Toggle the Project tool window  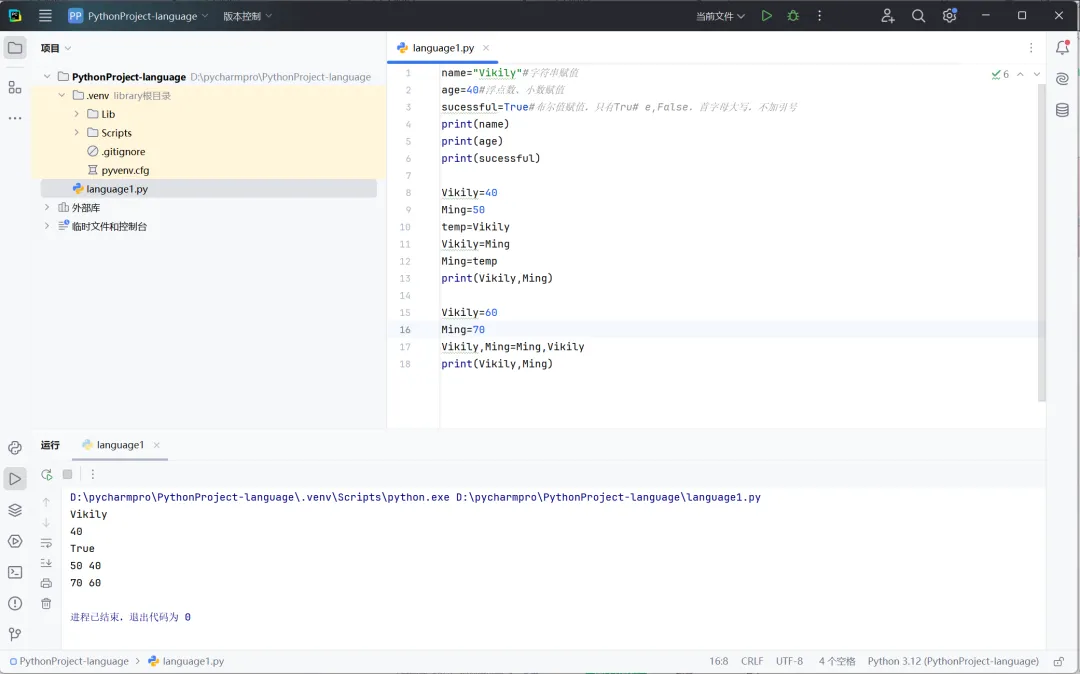click(x=15, y=48)
